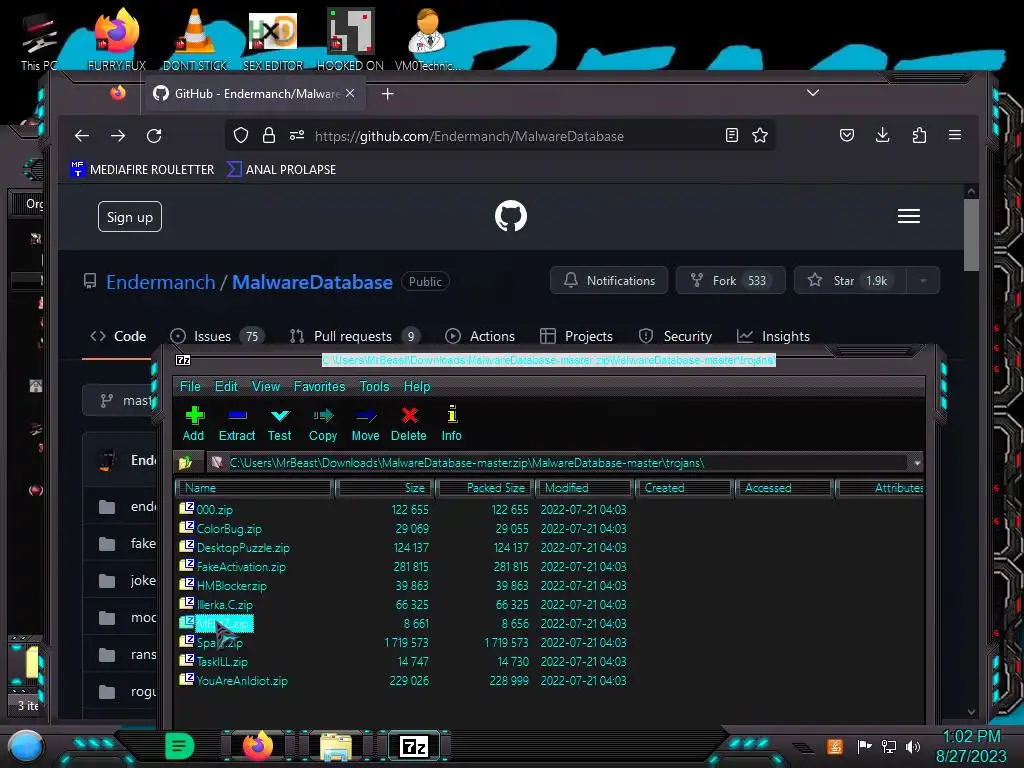Reload the GitHub page in Firefox
The height and width of the screenshot is (768, 1024).
pos(154,136)
